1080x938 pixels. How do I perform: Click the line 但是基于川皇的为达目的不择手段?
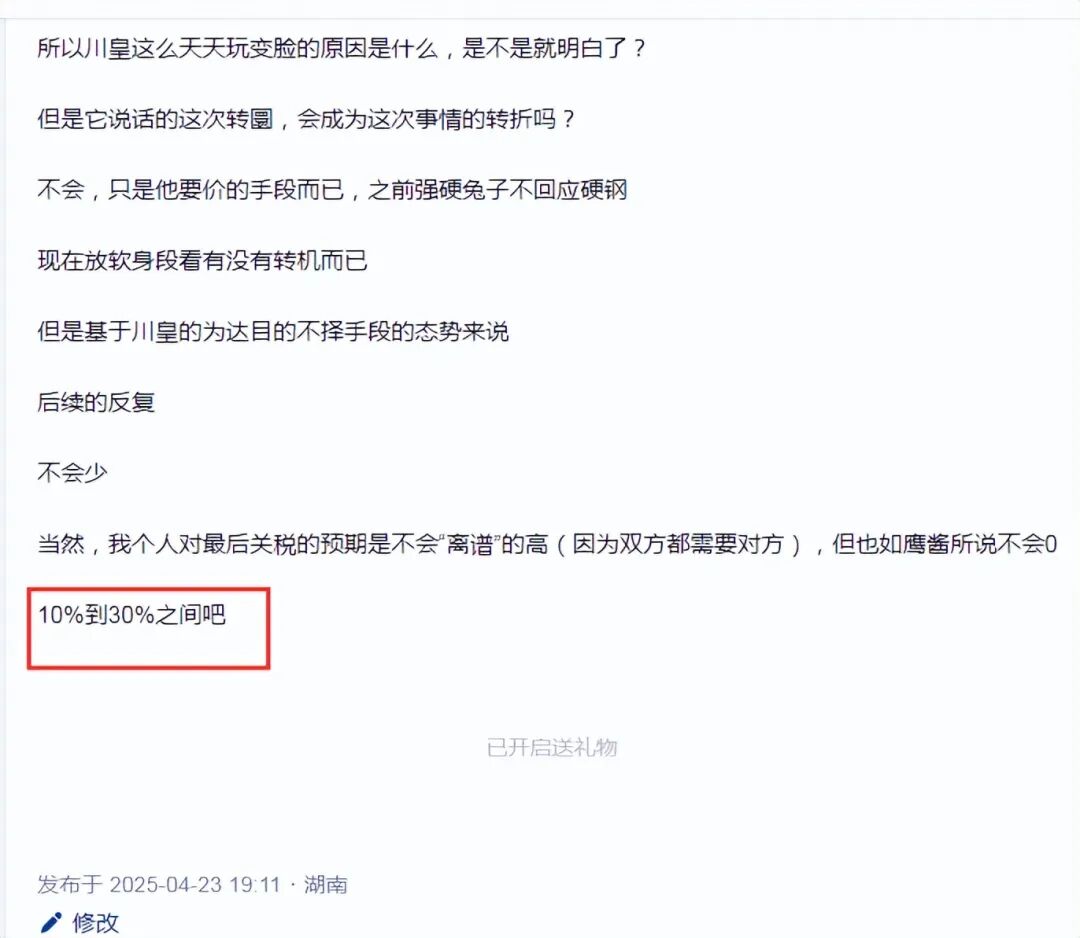click(273, 331)
